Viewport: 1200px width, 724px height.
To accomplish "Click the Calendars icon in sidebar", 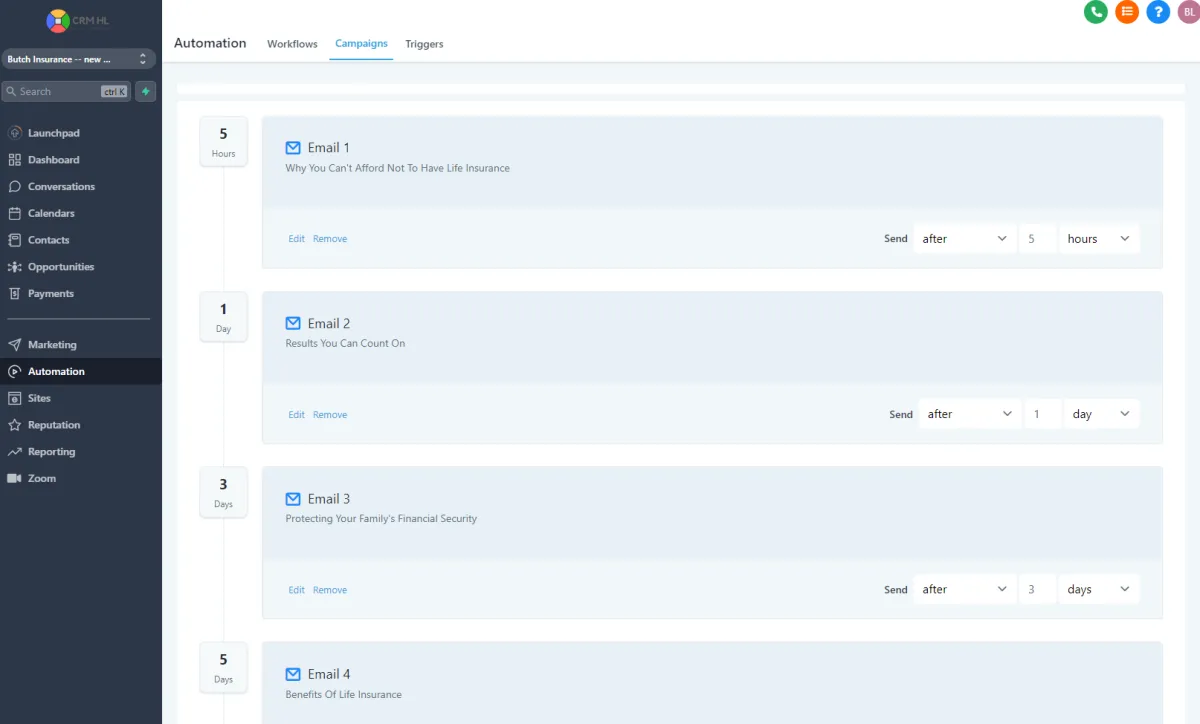I will pyautogui.click(x=14, y=213).
